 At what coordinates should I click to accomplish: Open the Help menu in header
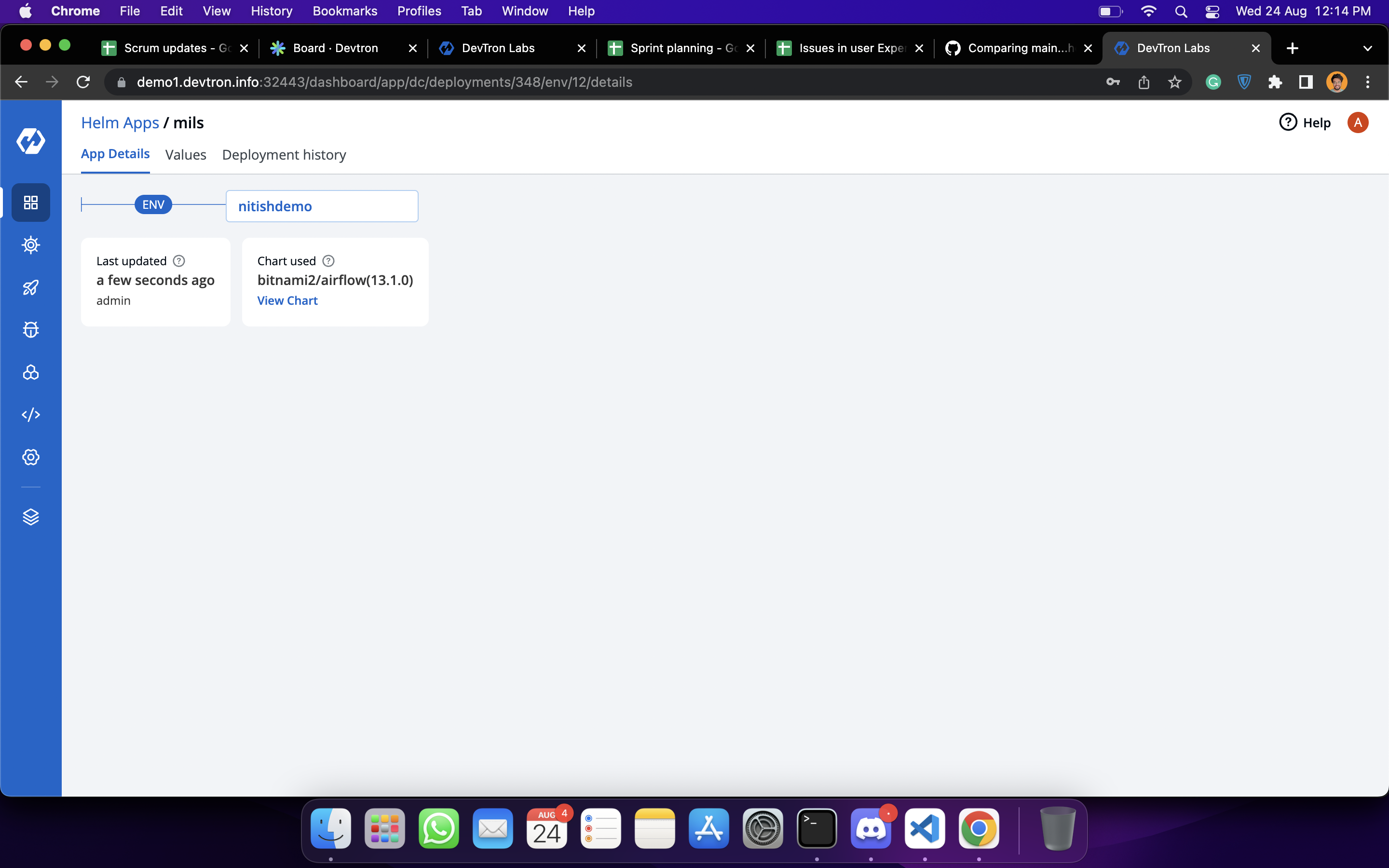point(1305,123)
